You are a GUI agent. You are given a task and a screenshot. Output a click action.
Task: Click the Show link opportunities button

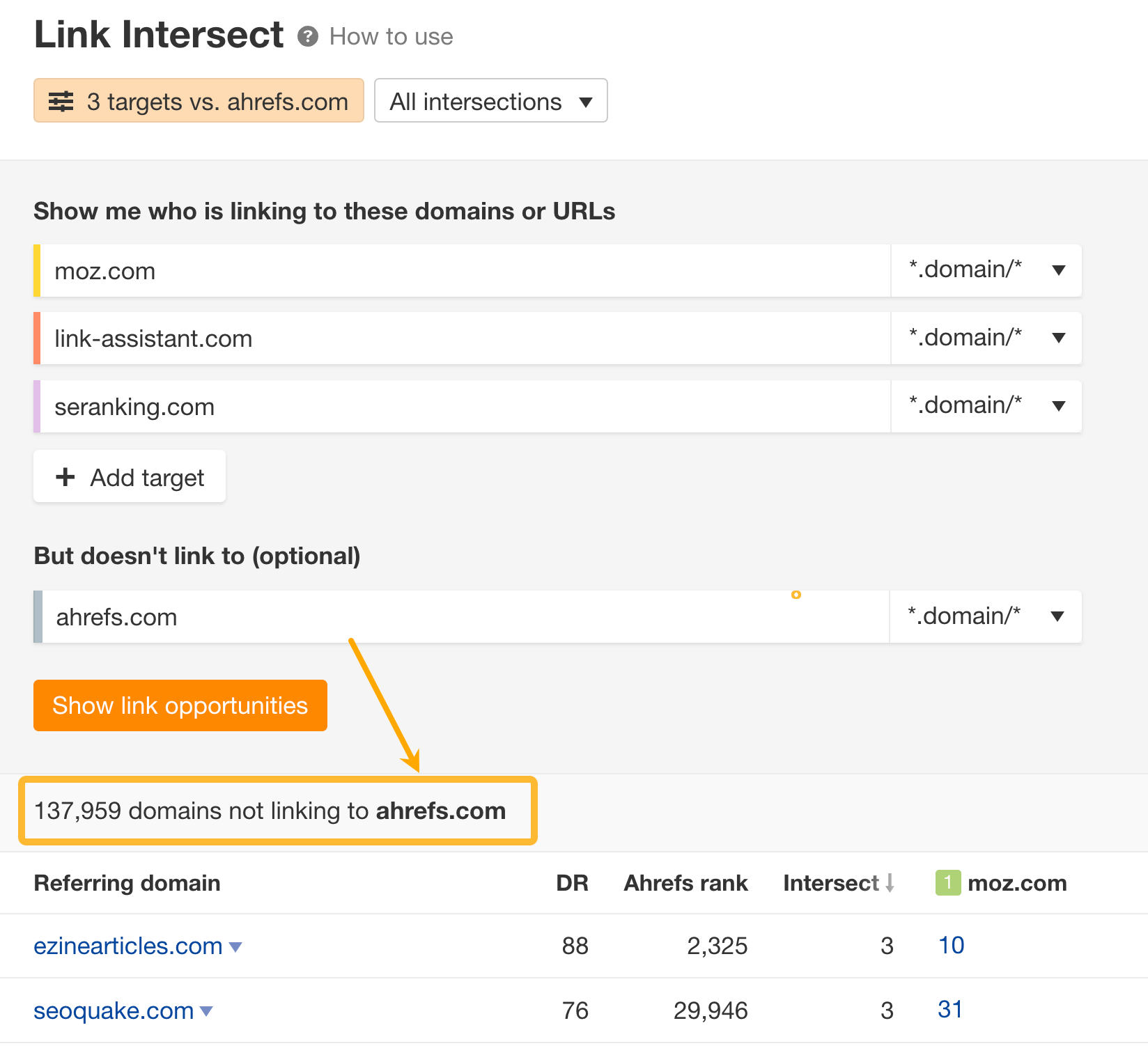tap(180, 705)
